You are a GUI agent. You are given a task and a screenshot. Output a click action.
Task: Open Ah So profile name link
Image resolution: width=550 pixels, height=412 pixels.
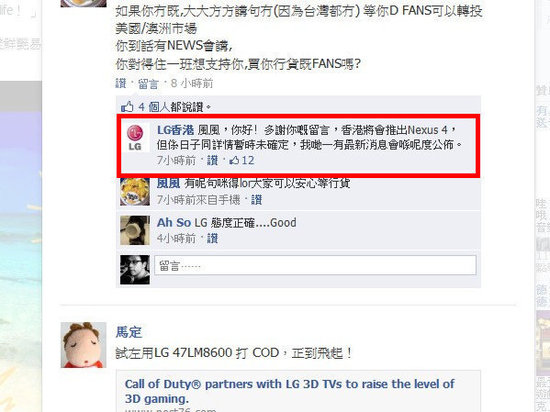pos(174,223)
